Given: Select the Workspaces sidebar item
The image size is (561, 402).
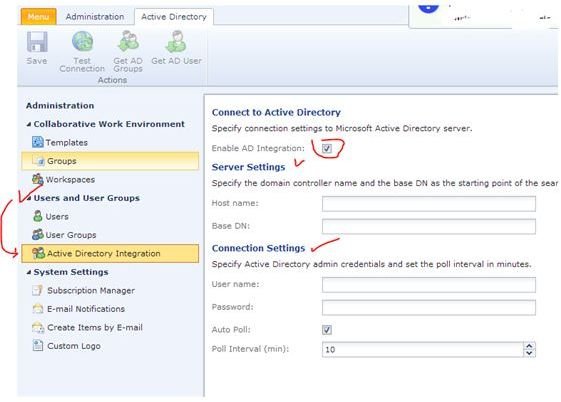Looking at the screenshot, I should pyautogui.click(x=64, y=179).
